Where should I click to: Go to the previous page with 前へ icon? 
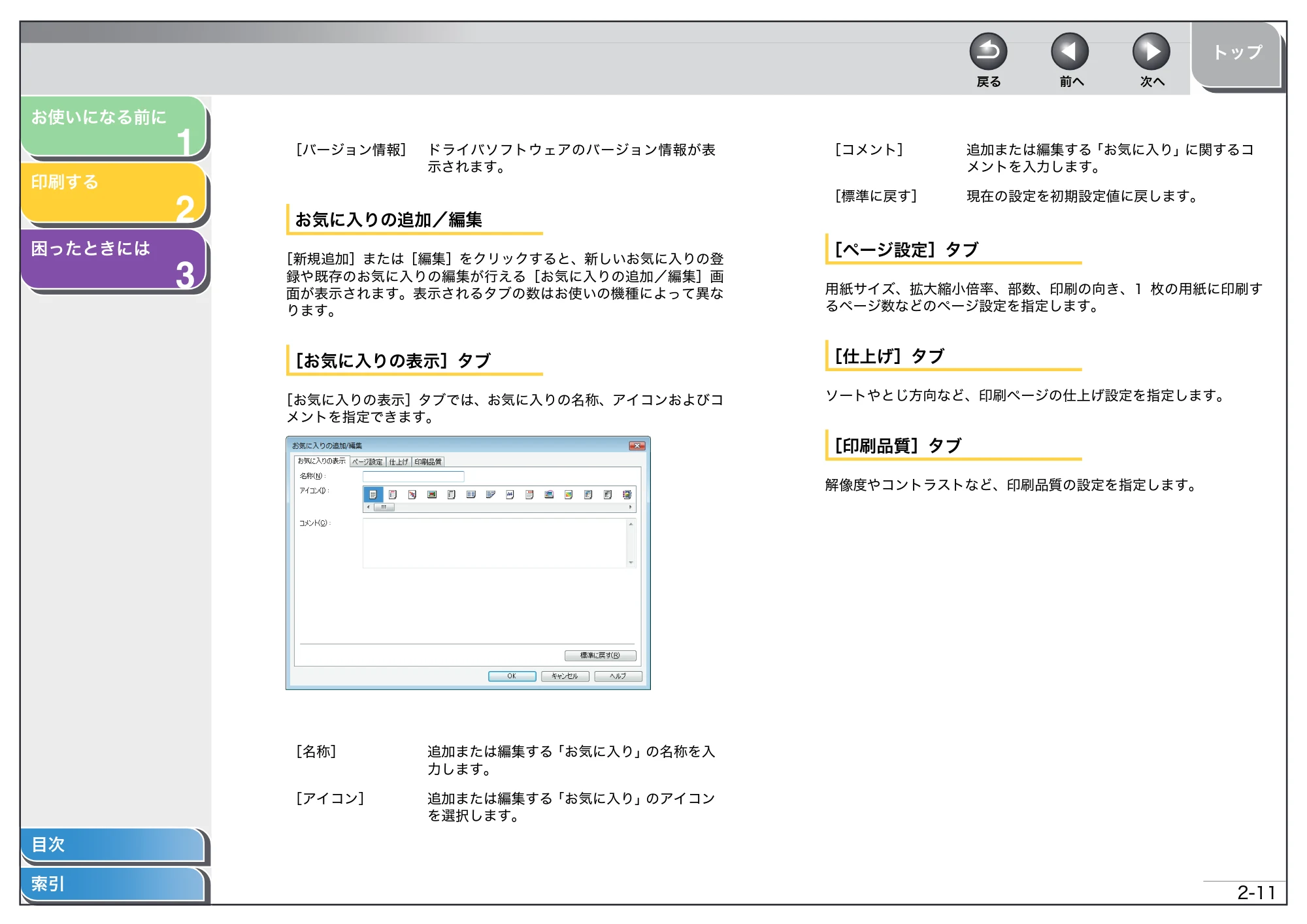pos(1070,52)
